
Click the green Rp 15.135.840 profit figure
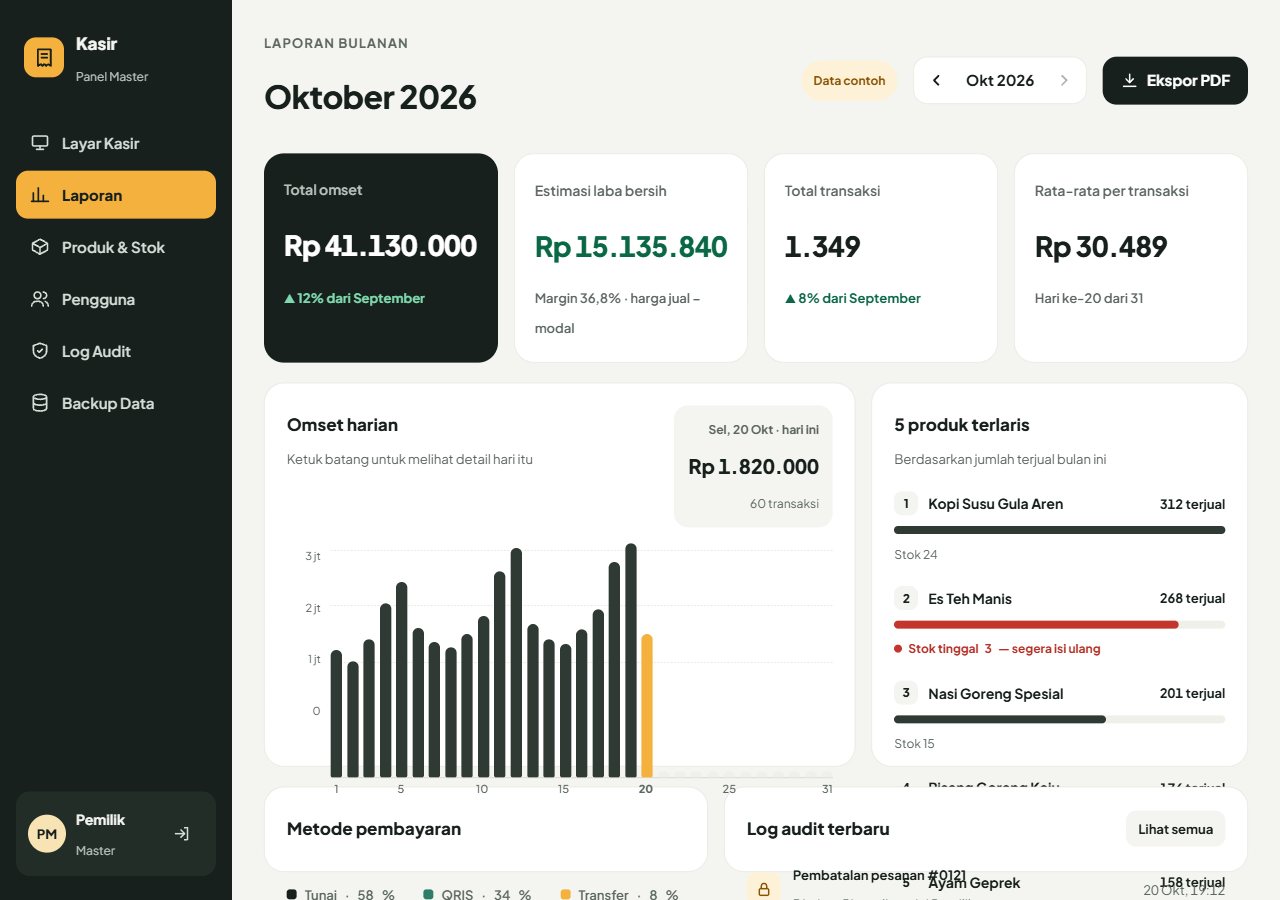tap(631, 246)
